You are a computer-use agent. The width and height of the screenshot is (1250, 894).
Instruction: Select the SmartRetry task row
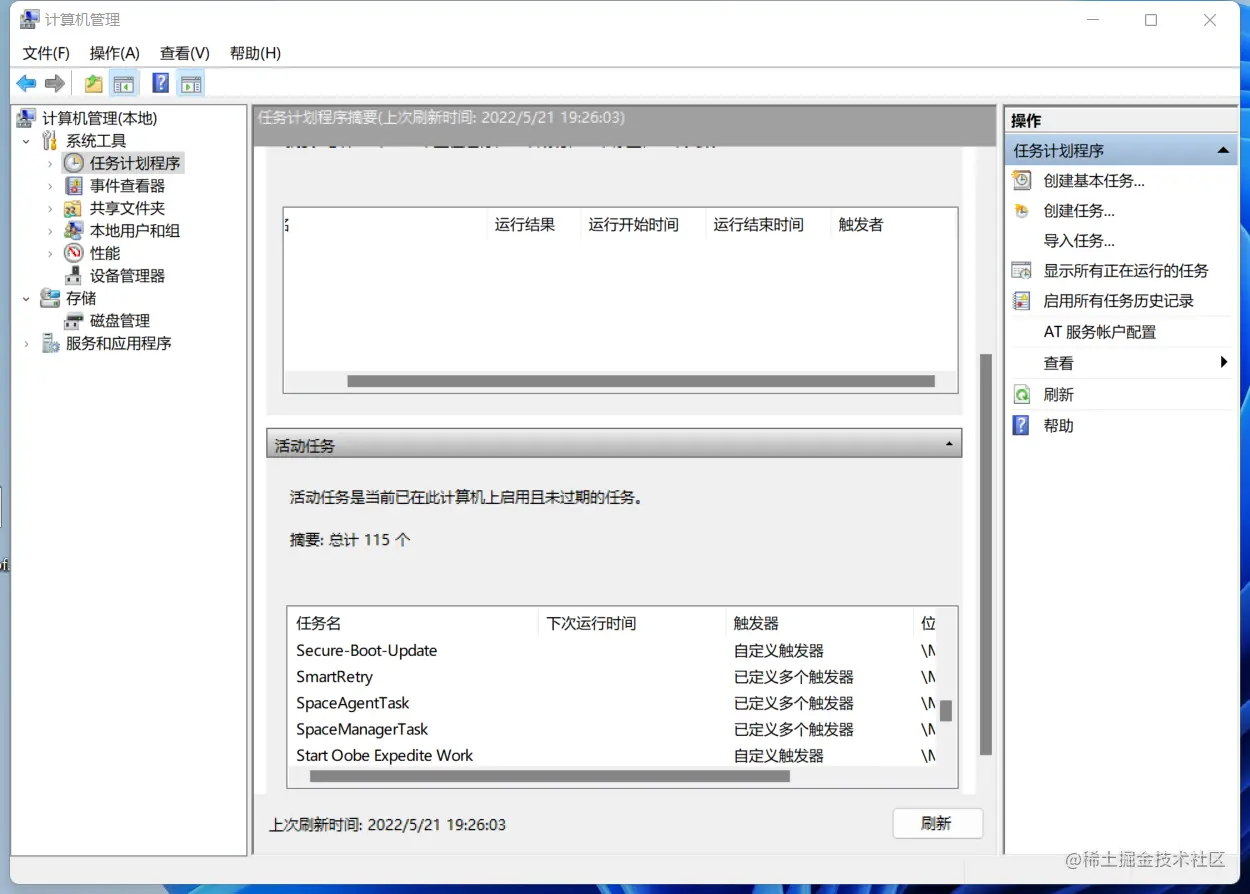click(x=612, y=677)
